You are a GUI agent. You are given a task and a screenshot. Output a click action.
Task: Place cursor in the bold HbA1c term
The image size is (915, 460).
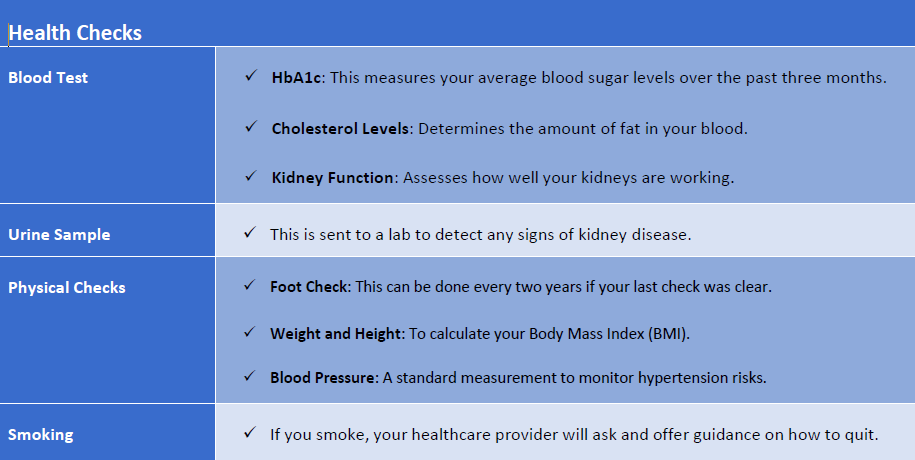point(296,78)
